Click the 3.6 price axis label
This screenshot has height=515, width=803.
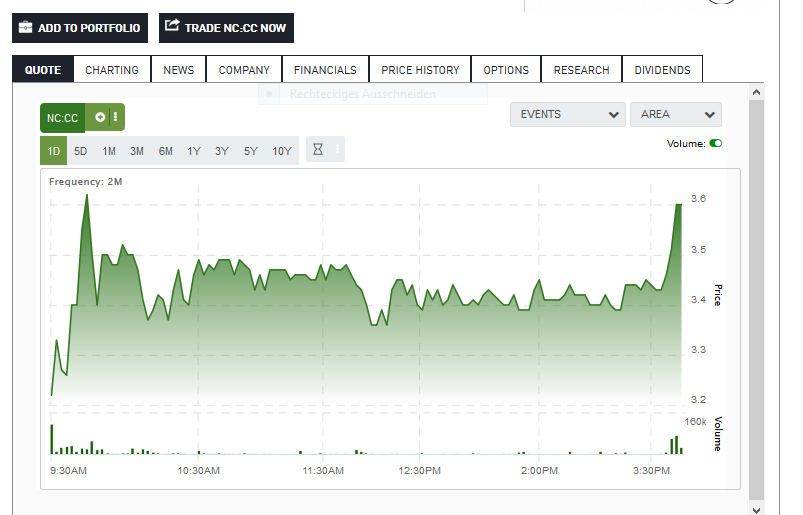click(x=699, y=198)
